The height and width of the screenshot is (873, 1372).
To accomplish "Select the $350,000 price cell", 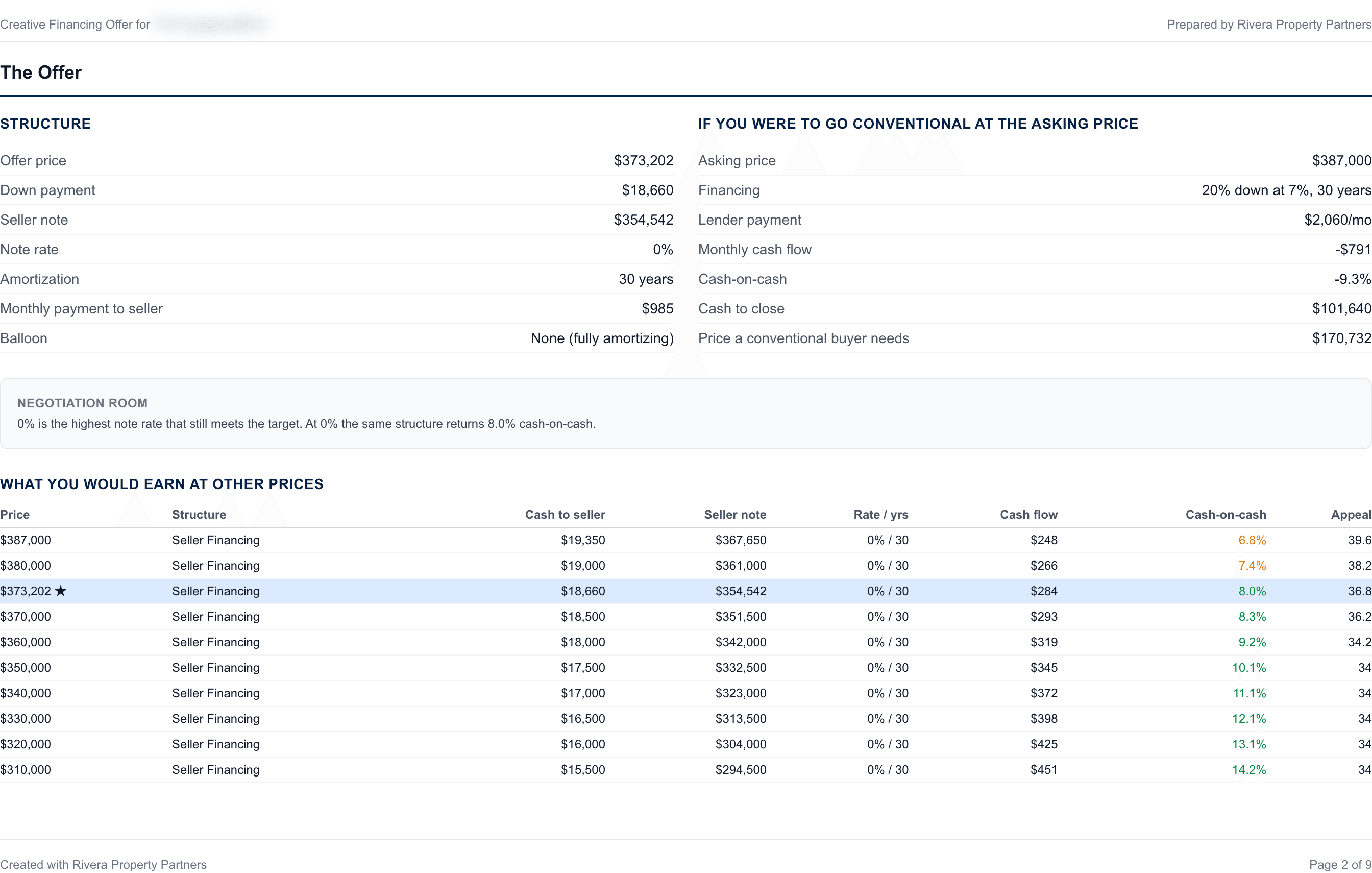I will pyautogui.click(x=26, y=668).
